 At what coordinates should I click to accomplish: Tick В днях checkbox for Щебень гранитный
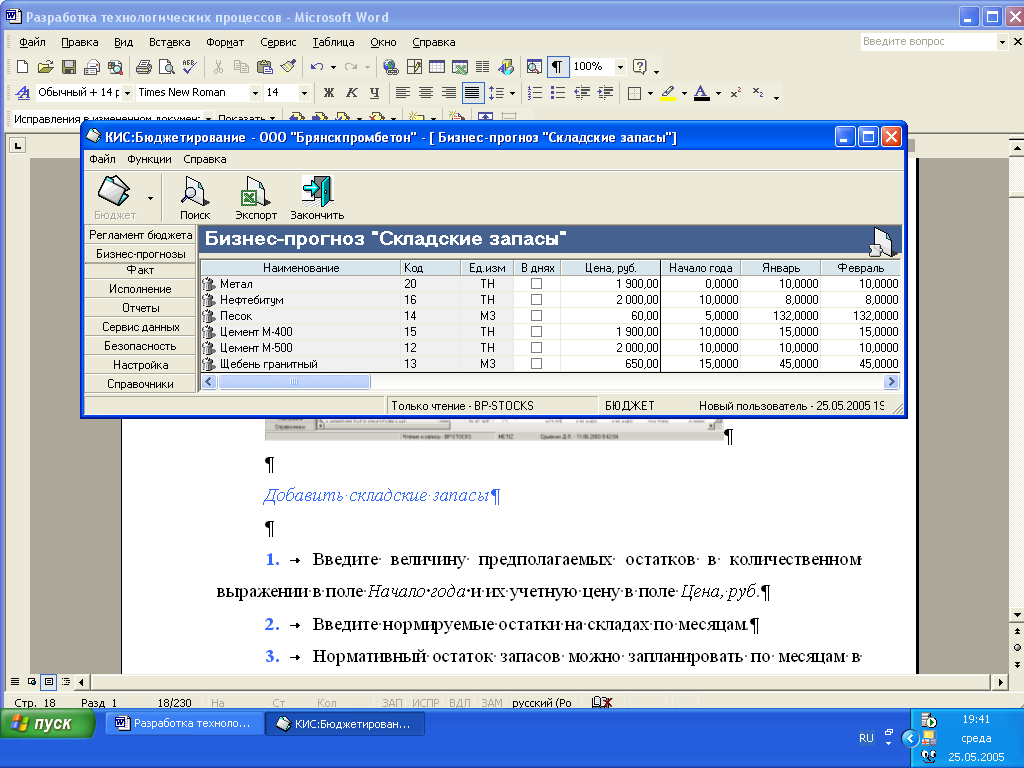[x=536, y=364]
